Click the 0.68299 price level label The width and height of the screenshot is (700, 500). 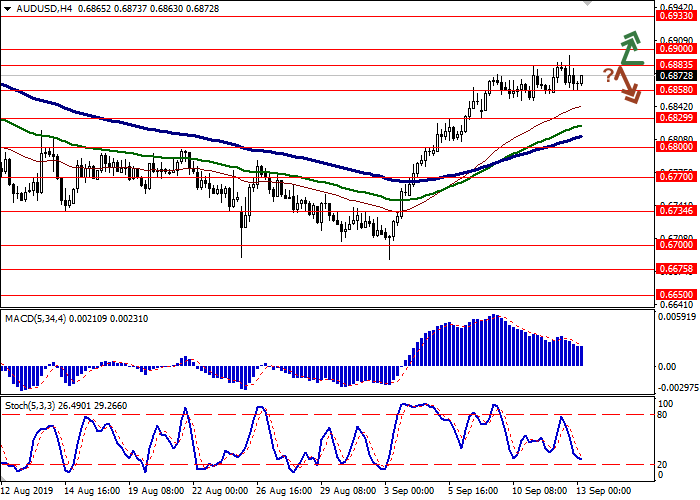pyautogui.click(x=676, y=117)
